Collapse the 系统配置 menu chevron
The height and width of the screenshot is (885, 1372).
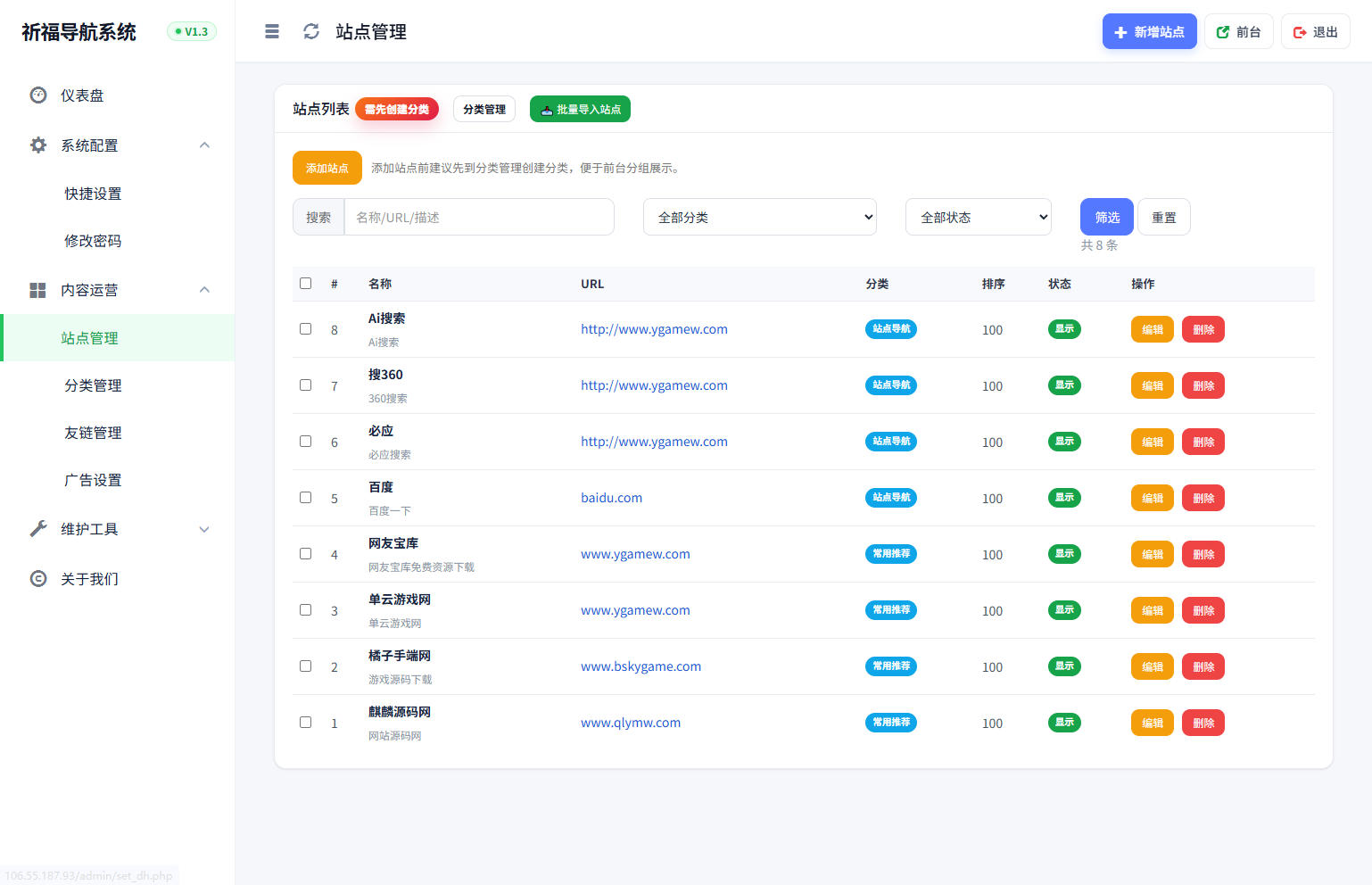pyautogui.click(x=204, y=145)
